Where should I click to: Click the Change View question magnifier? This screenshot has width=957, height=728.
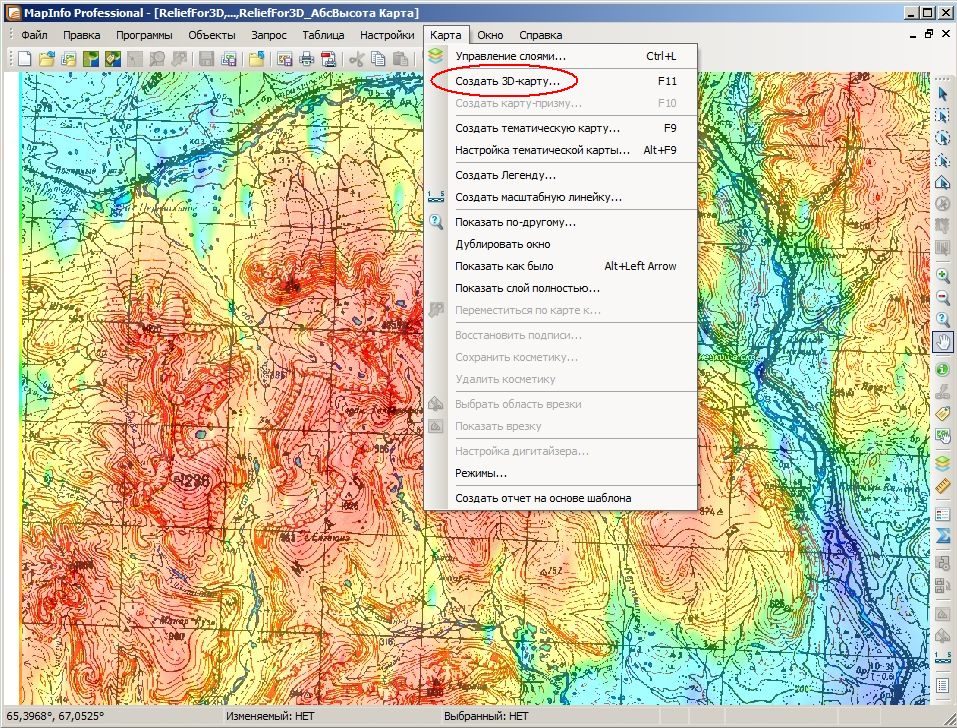tap(942, 319)
